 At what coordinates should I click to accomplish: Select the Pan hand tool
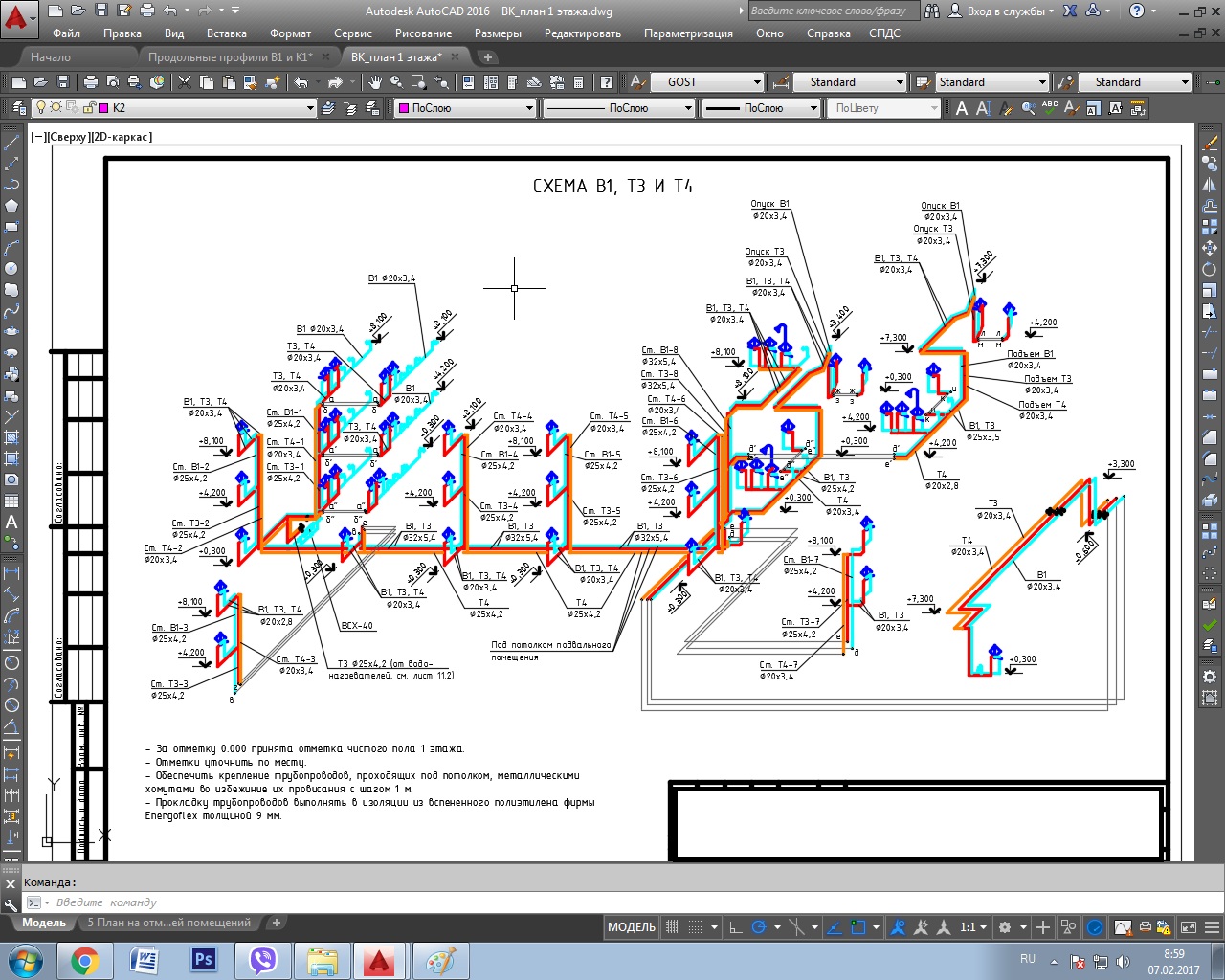[x=375, y=82]
